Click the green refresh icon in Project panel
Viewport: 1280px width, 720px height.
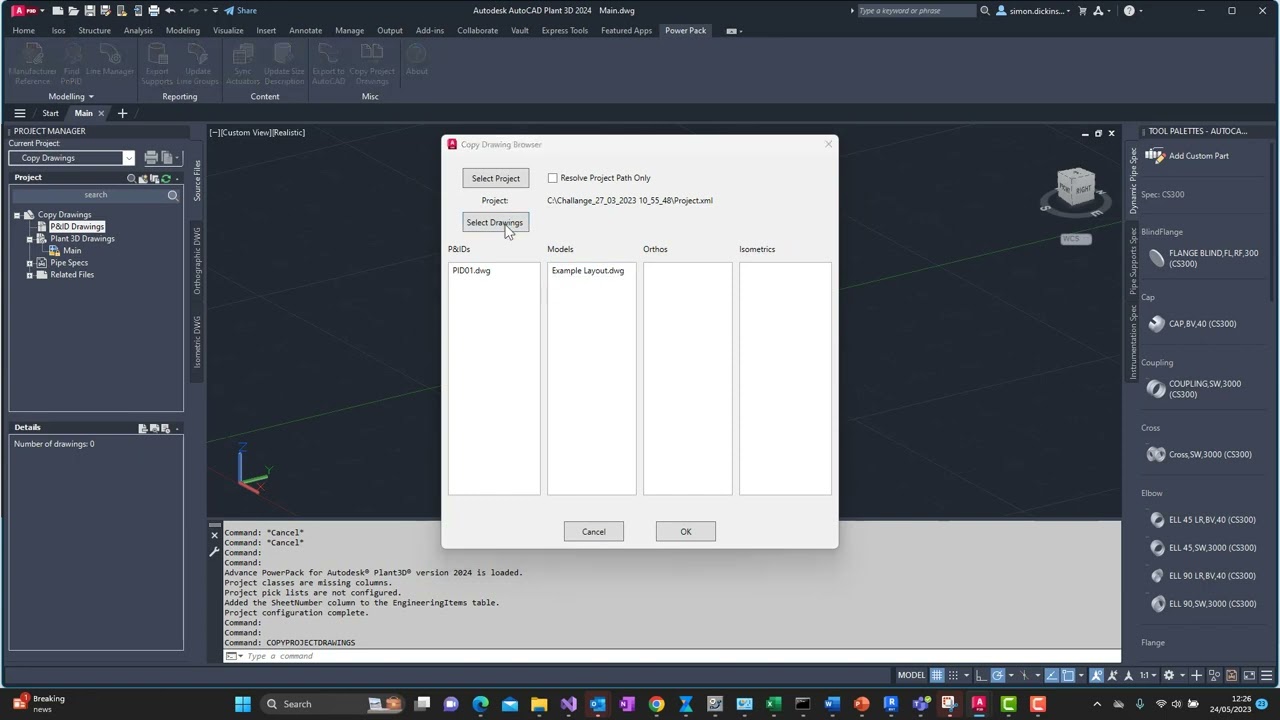pos(166,178)
